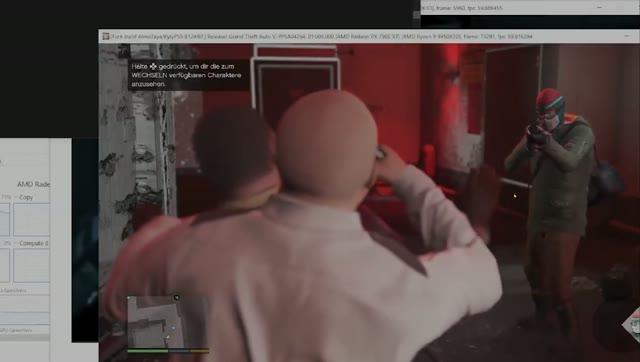Click the Compute 0 graph in Task Manager
The image size is (640, 362).
pyautogui.click(x=31, y=266)
